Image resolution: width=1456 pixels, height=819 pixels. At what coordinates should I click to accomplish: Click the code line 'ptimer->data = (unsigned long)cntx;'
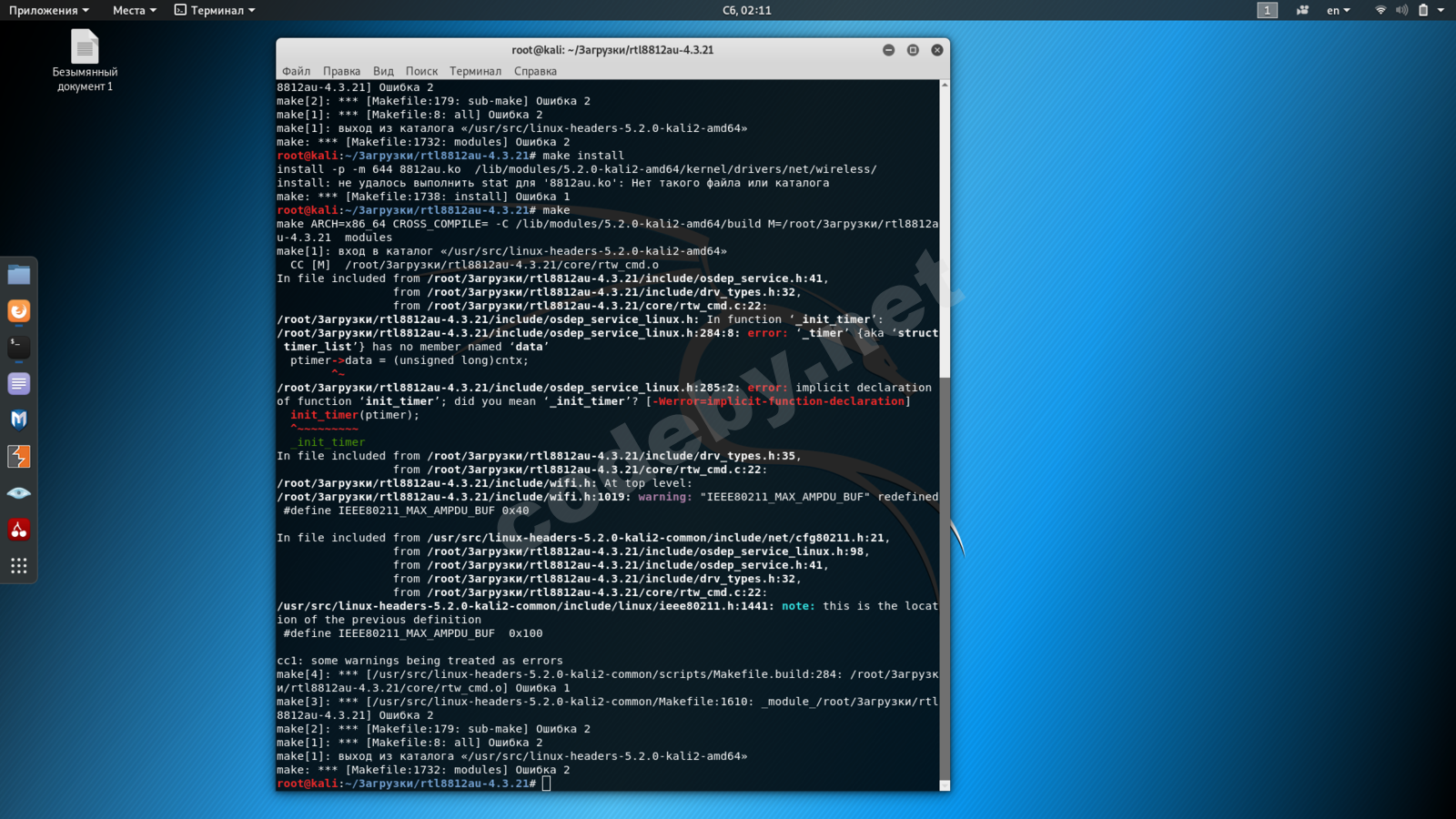coord(409,360)
